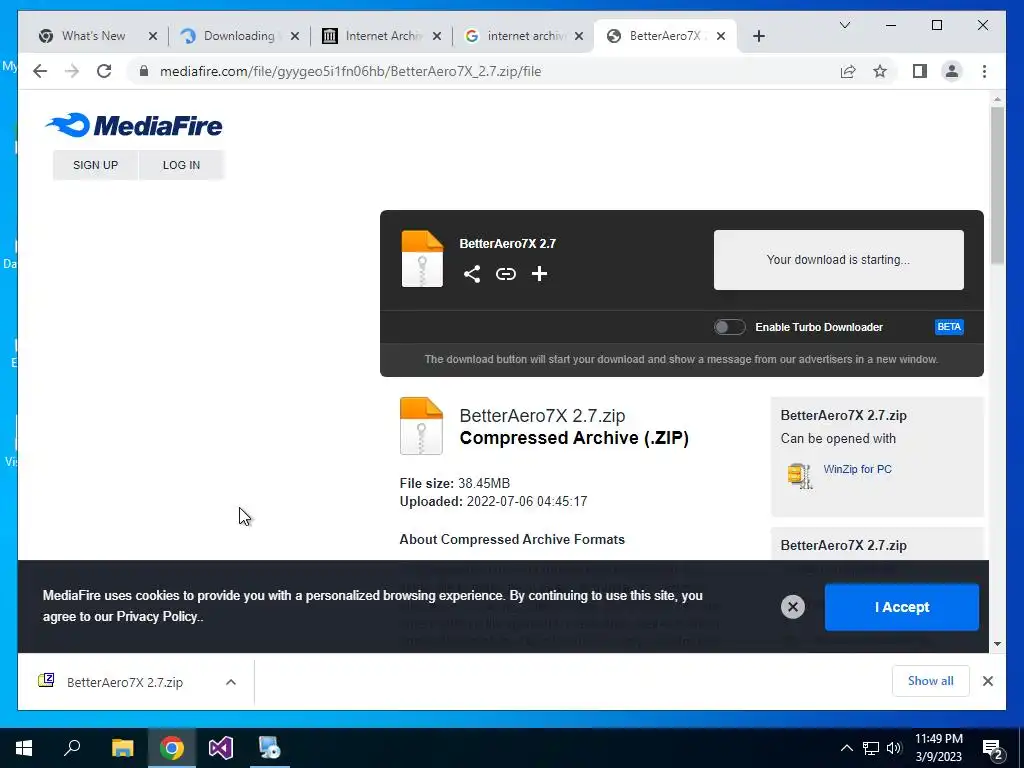Open Windows search from the taskbar
The height and width of the screenshot is (768, 1024).
[x=72, y=748]
